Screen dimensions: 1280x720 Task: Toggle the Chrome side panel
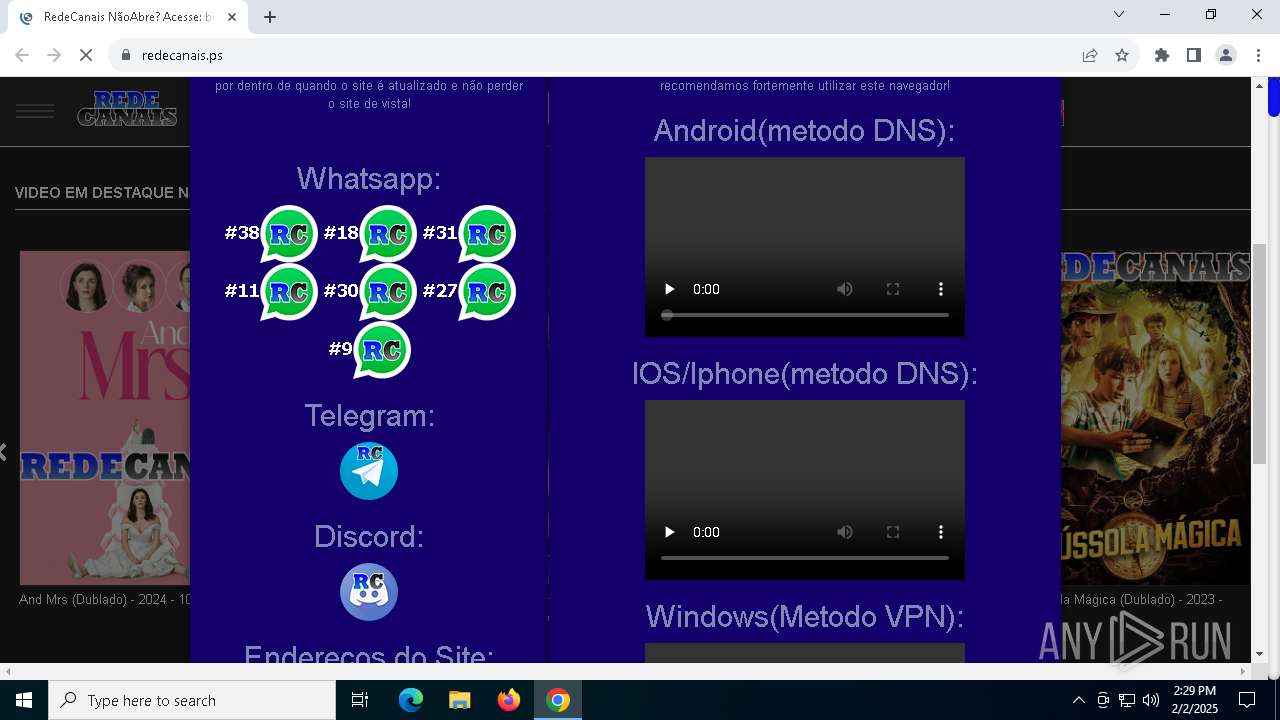click(x=1194, y=56)
